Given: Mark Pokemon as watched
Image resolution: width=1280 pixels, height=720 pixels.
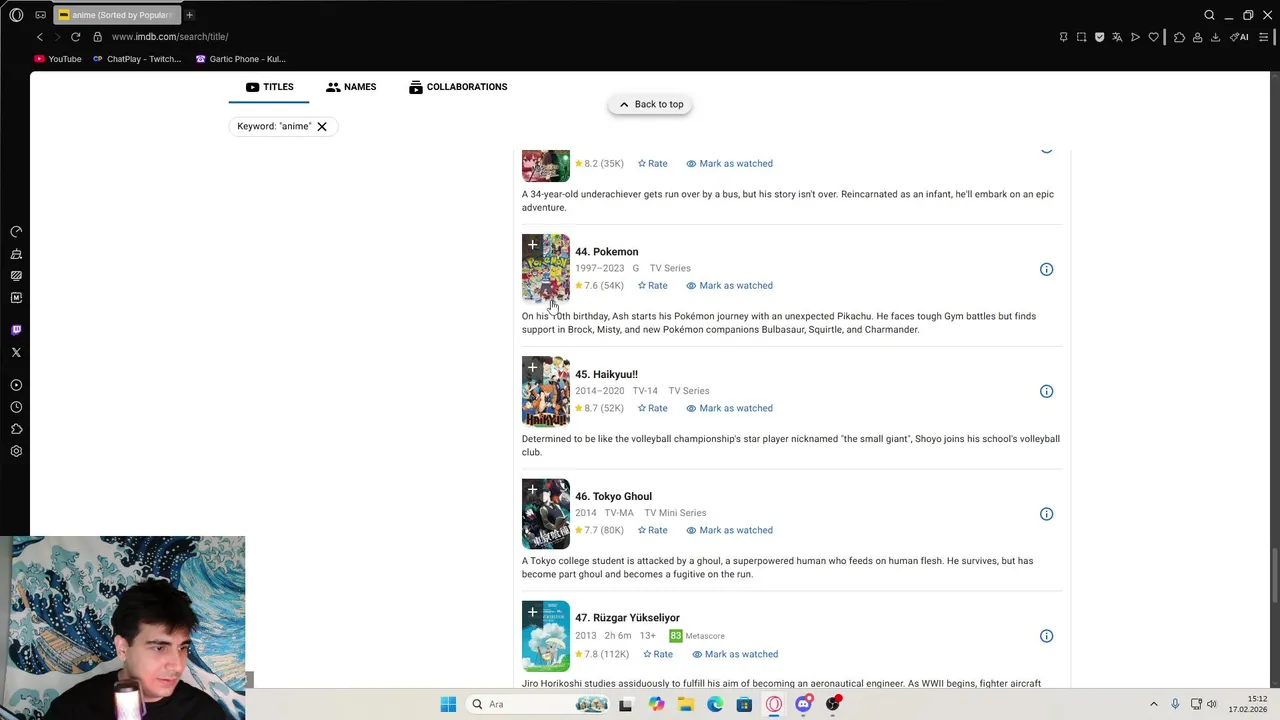Looking at the screenshot, I should pyautogui.click(x=729, y=286).
